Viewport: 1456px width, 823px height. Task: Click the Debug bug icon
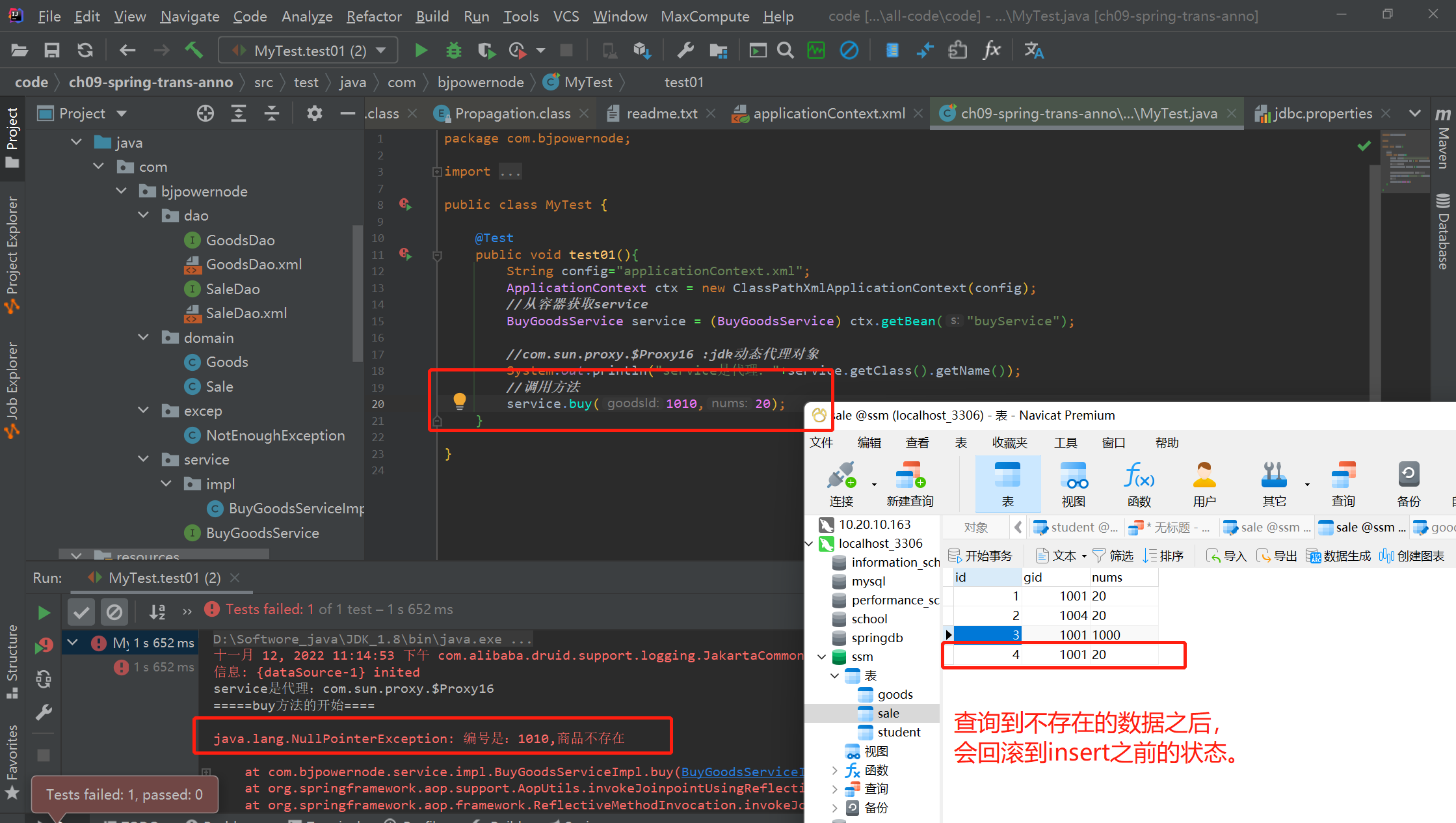(453, 50)
